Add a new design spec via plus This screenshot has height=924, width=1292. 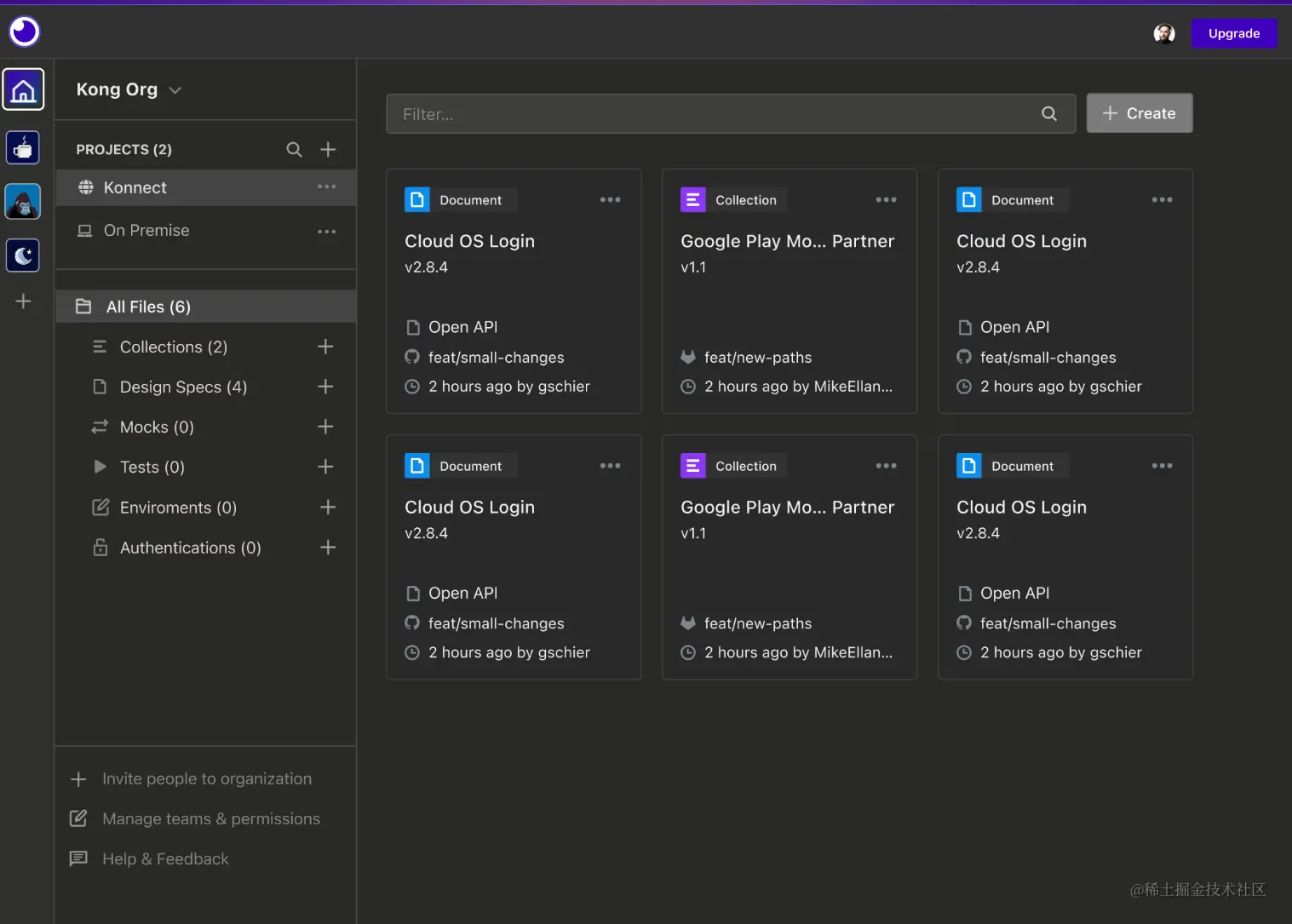pyautogui.click(x=325, y=387)
